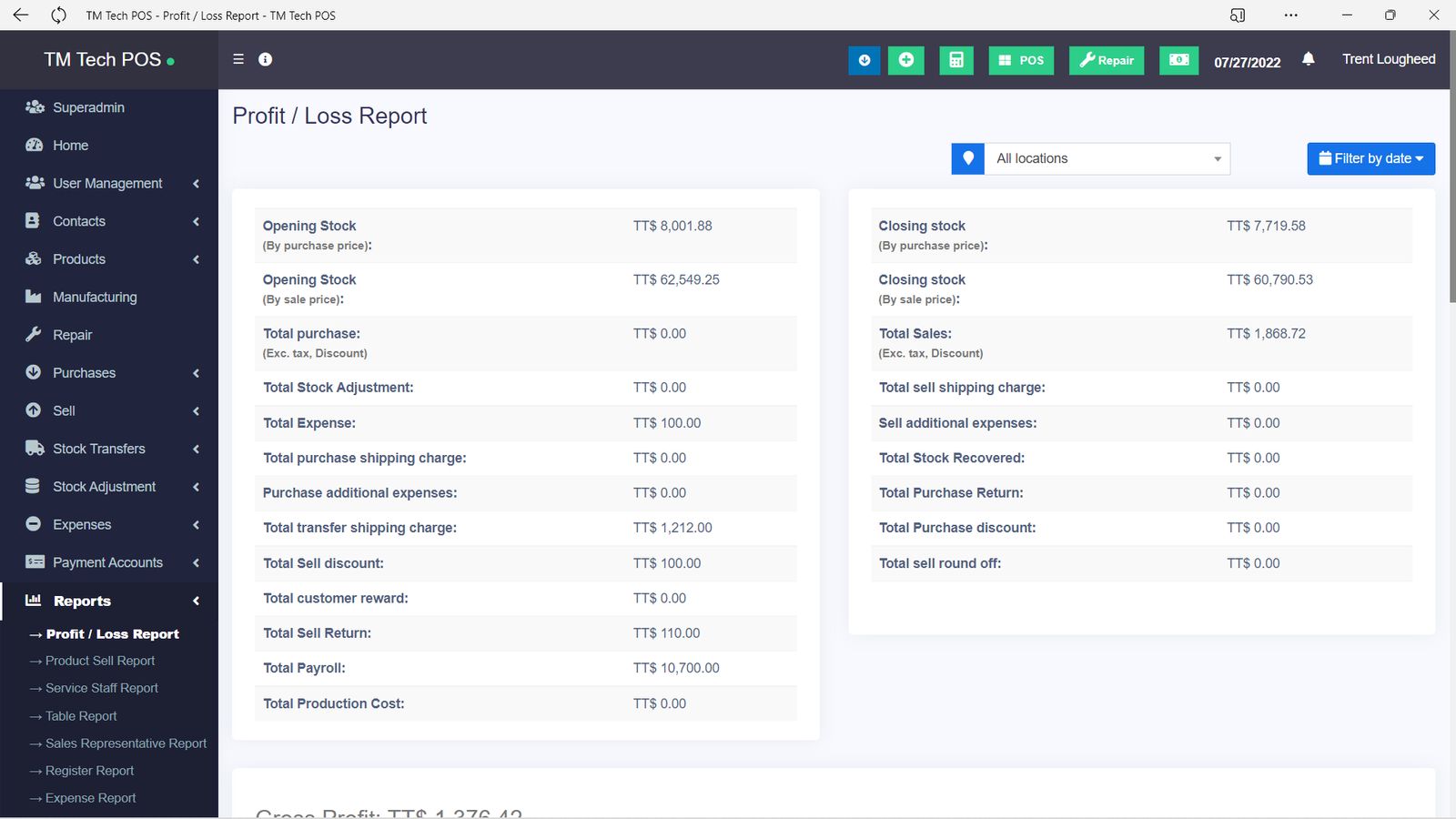This screenshot has width=1456, height=819.
Task: Expand the Payment Accounts sidebar menu
Action: [x=108, y=562]
